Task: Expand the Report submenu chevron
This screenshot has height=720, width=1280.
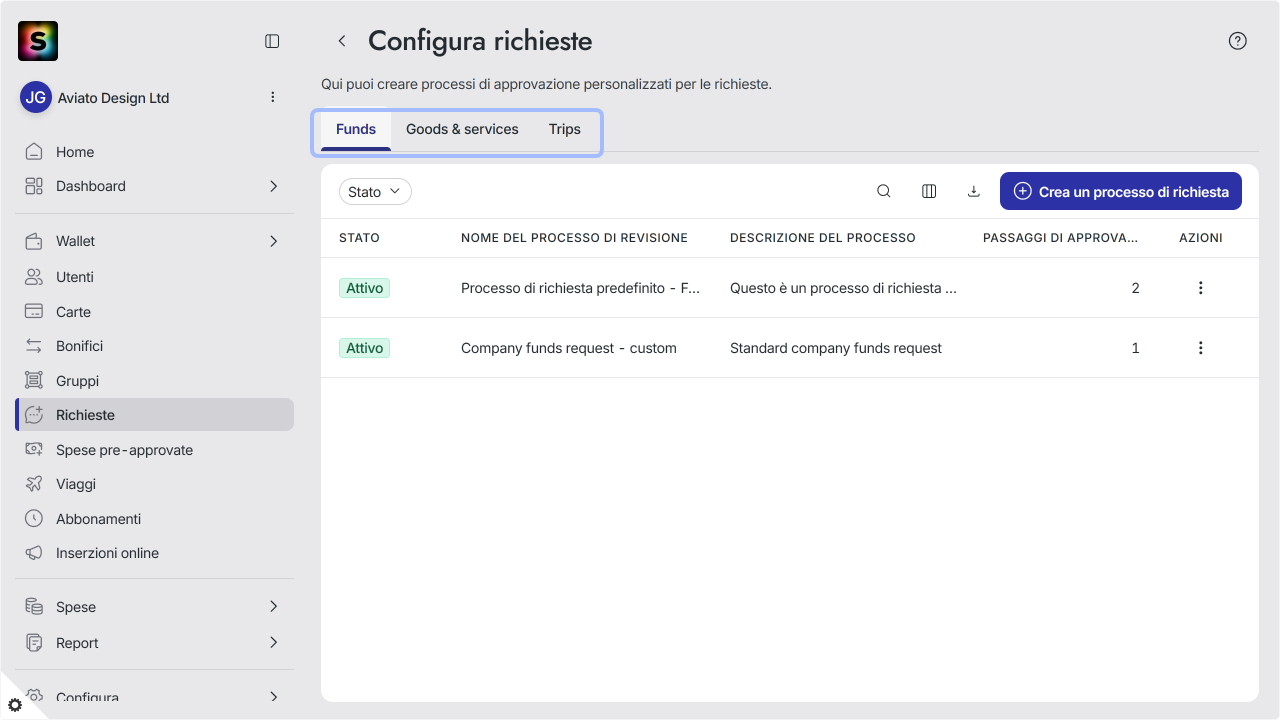Action: pyautogui.click(x=273, y=643)
